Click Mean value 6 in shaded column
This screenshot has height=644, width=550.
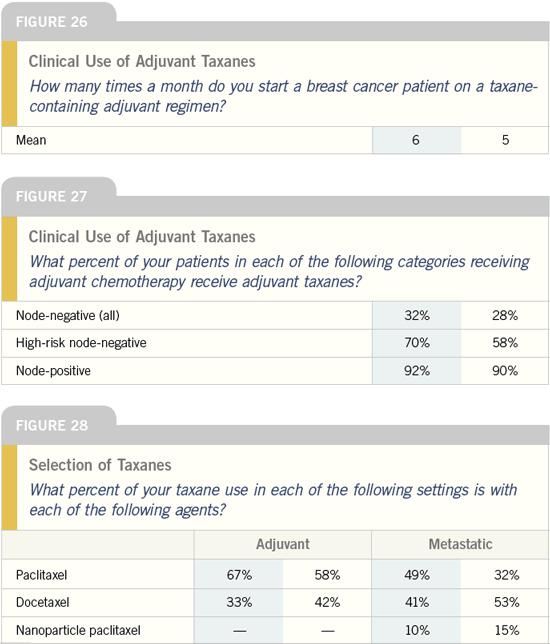click(x=416, y=140)
